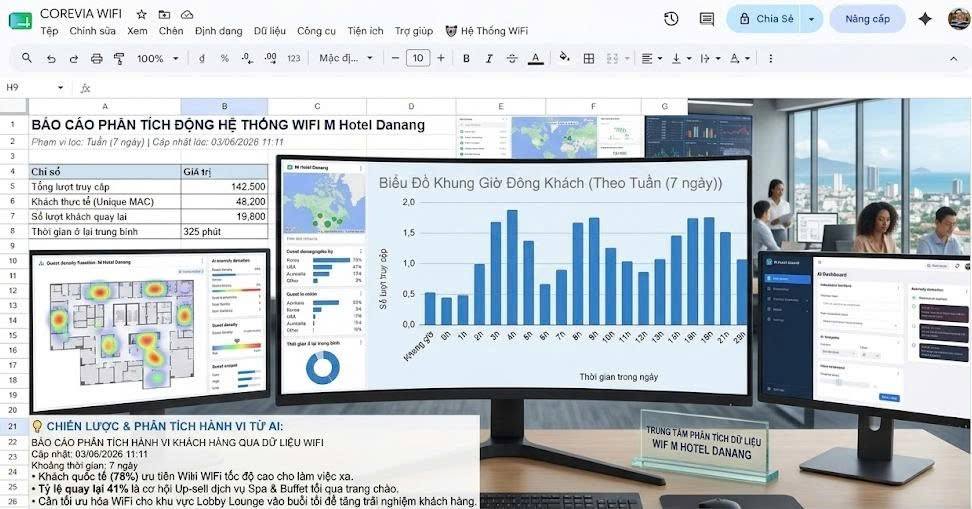Open the Hệ Thống WiFi menu
Screen dimensions: 972x509
[x=487, y=31]
